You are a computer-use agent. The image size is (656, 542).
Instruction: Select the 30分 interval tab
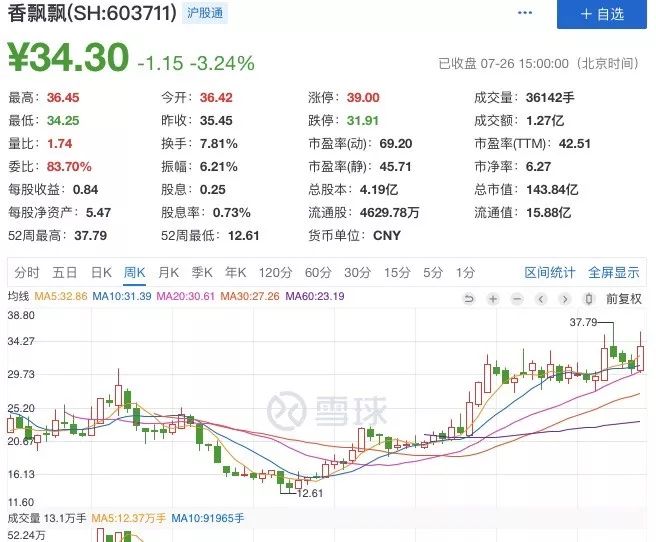(357, 273)
